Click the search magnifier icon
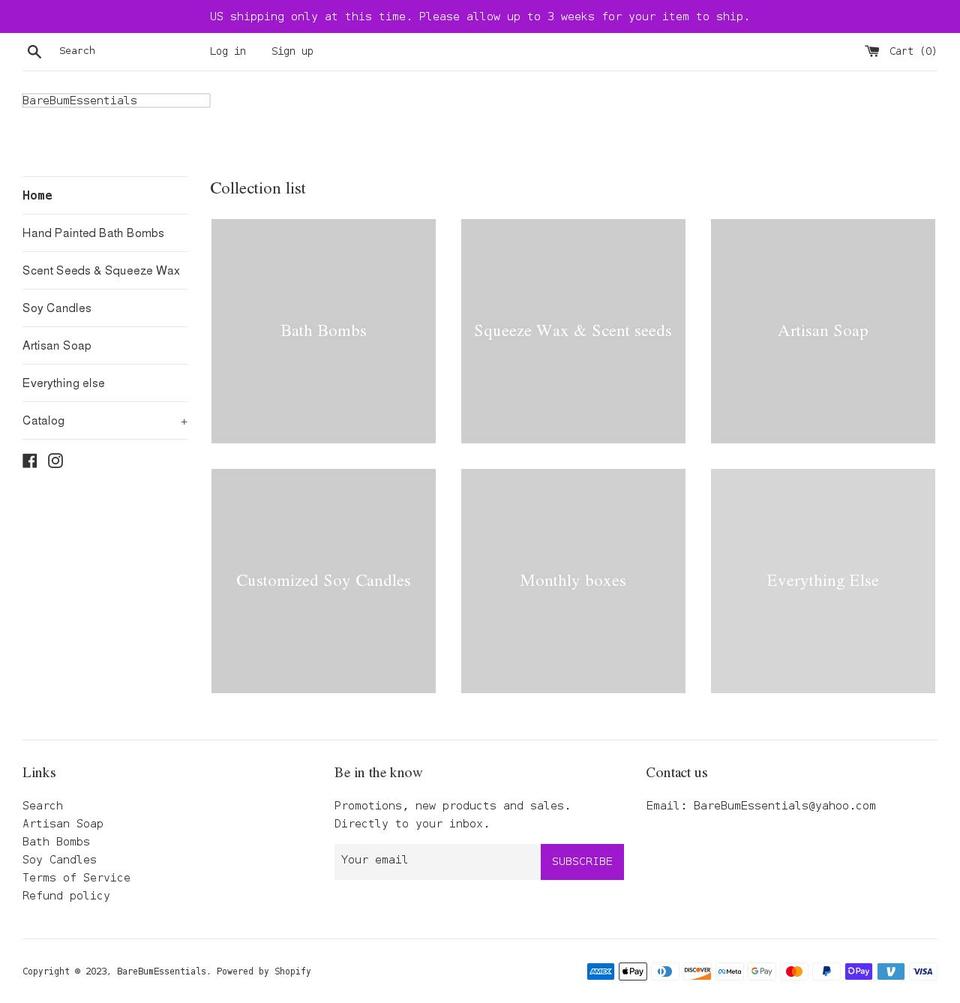 click(x=35, y=51)
